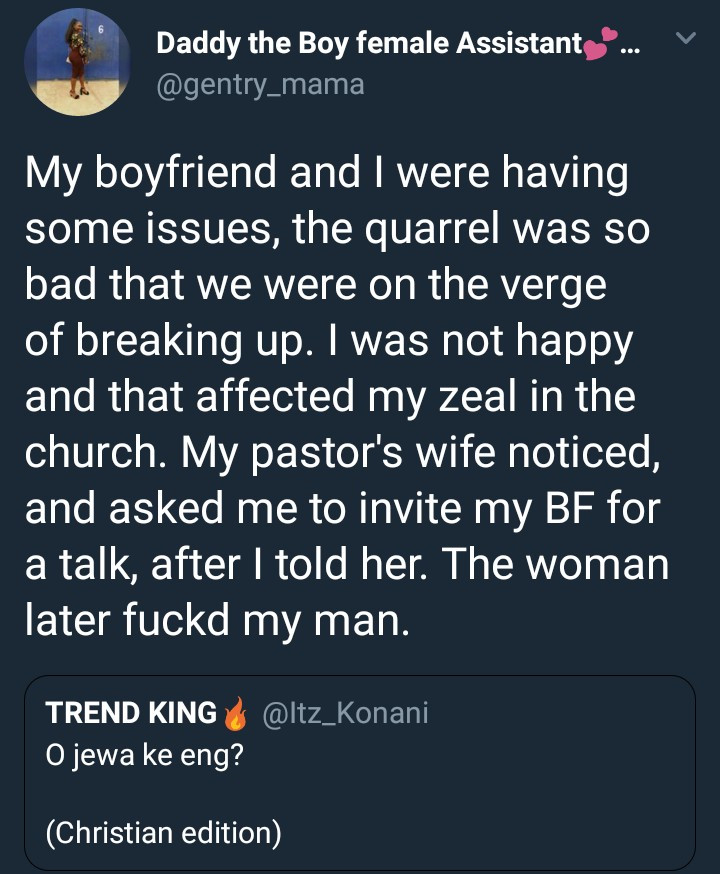720x874 pixels.
Task: Click the line 'bad that we were on the verge'
Action: [315, 287]
